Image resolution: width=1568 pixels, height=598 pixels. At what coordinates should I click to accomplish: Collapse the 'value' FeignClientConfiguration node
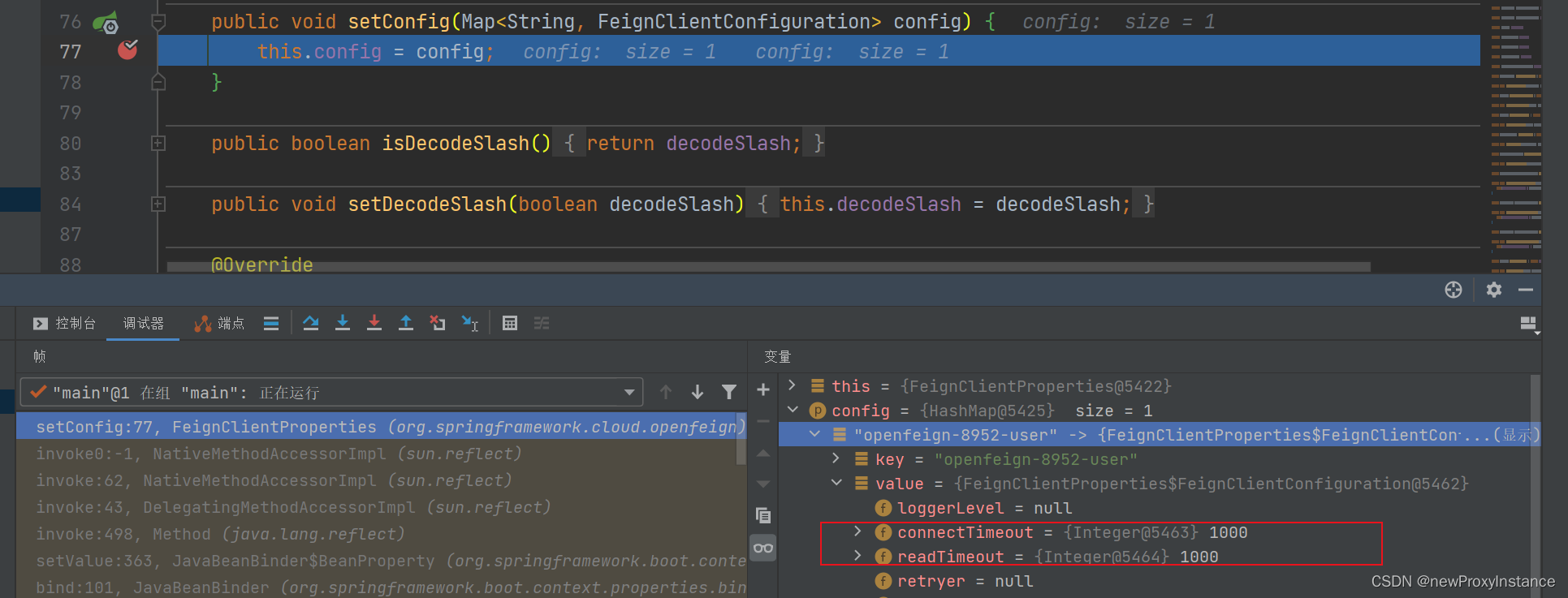836,483
